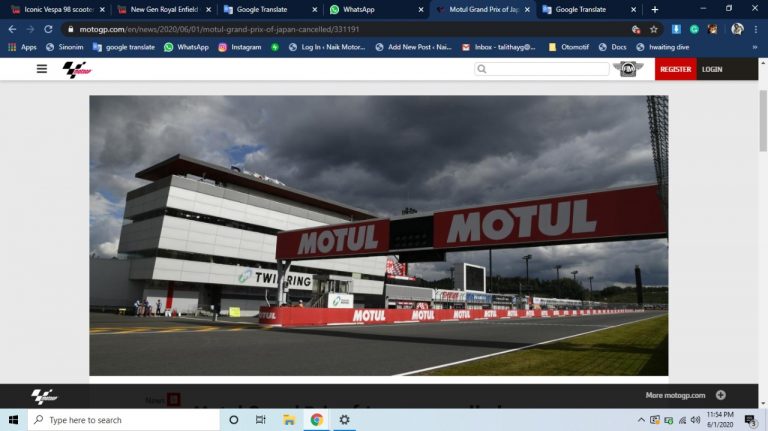Open File Explorer in the taskbar
The image size is (768, 431).
(289, 420)
